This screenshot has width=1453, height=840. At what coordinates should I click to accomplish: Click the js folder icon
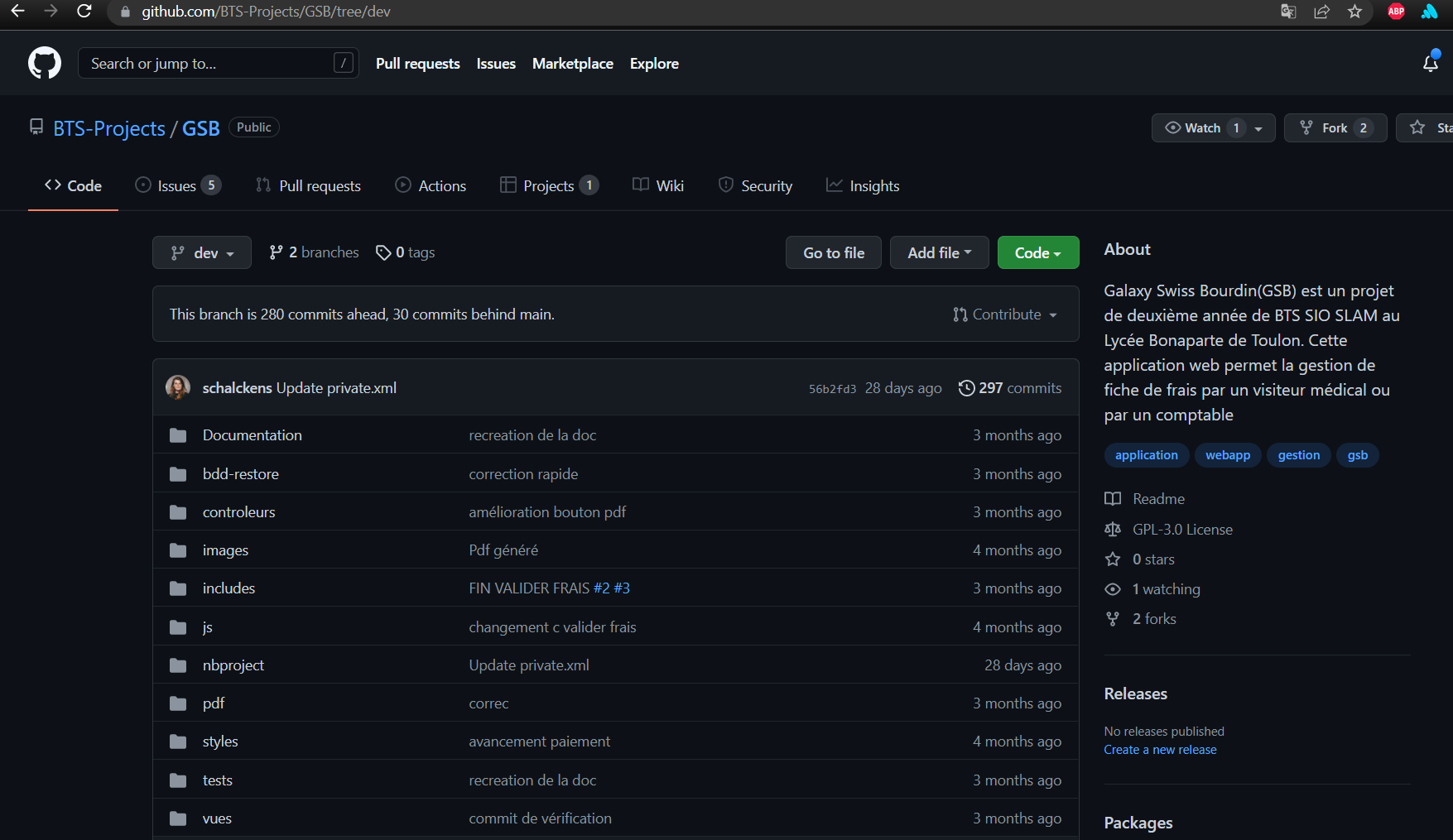pyautogui.click(x=178, y=627)
